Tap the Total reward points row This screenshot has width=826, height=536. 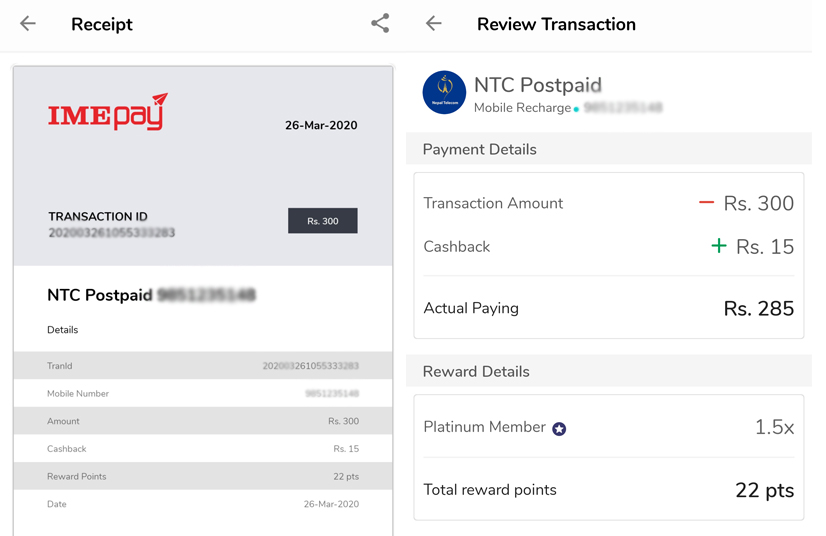pyautogui.click(x=608, y=490)
